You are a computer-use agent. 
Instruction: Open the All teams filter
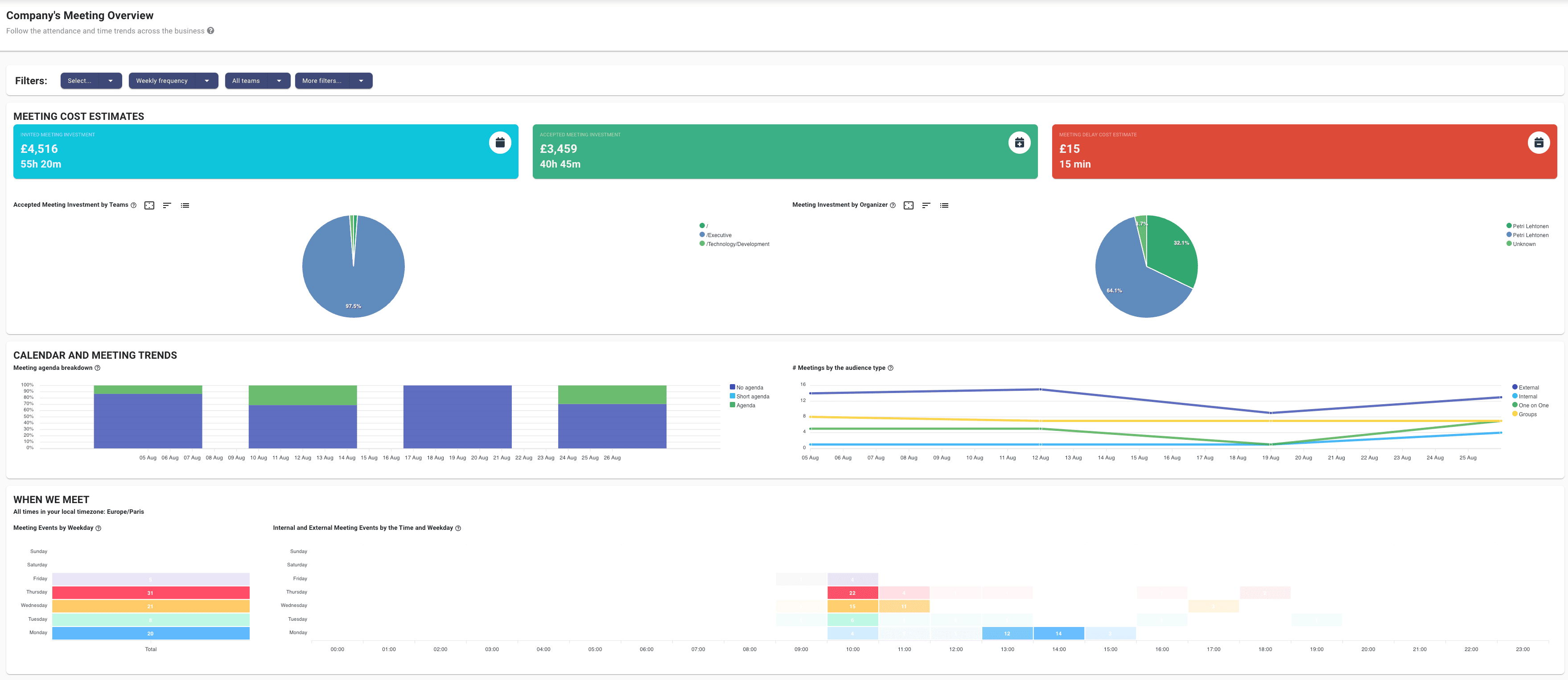click(x=257, y=80)
